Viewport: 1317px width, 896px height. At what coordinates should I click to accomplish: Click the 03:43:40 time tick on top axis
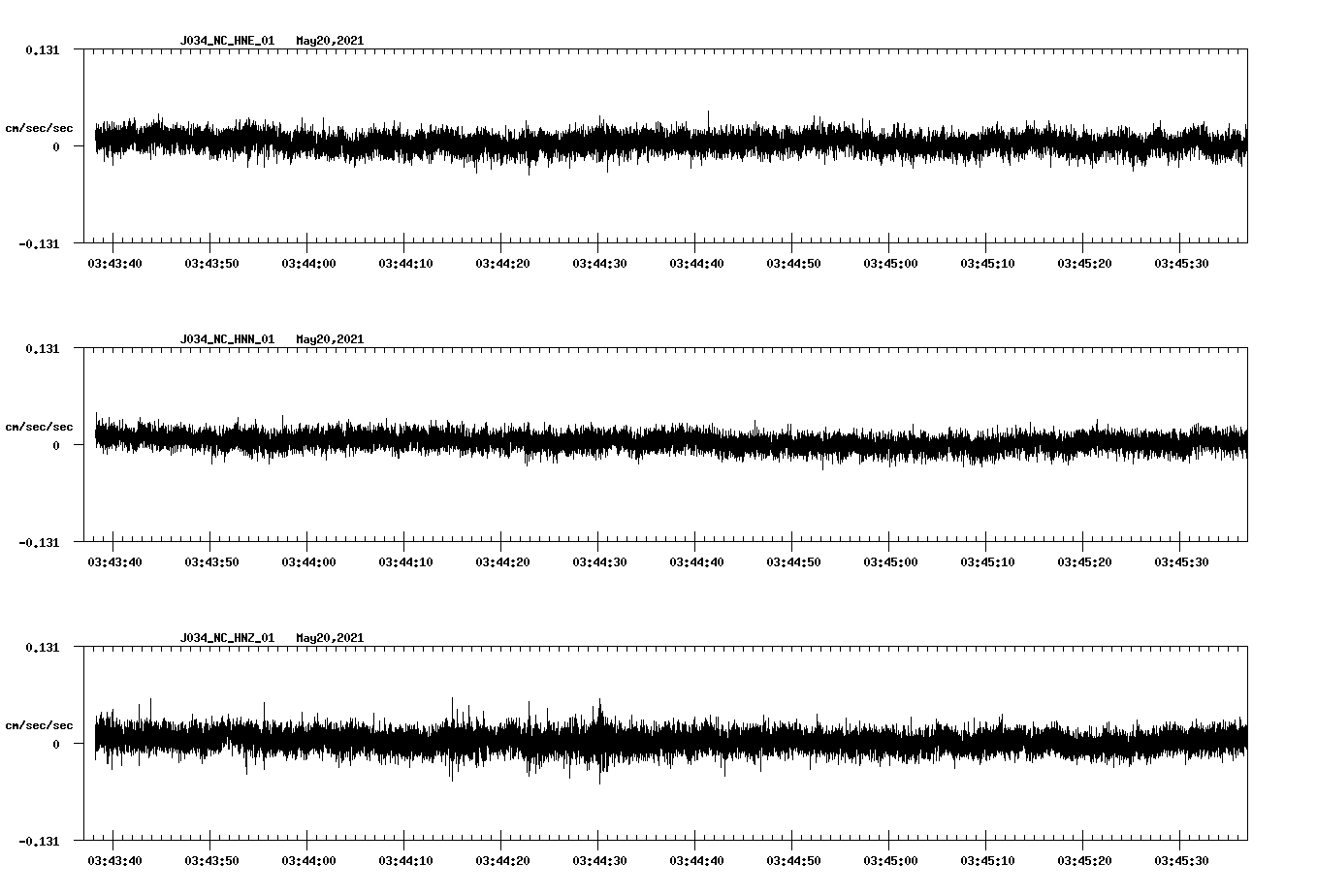pyautogui.click(x=114, y=261)
